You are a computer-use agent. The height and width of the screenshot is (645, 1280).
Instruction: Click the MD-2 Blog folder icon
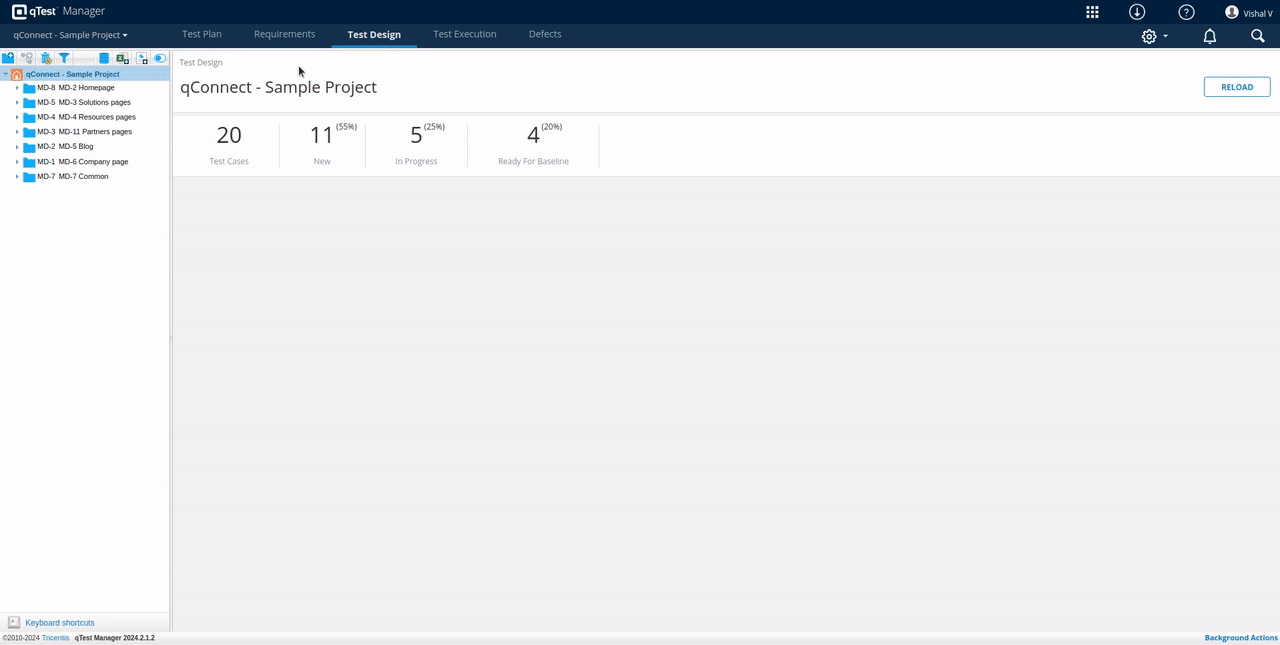29,147
